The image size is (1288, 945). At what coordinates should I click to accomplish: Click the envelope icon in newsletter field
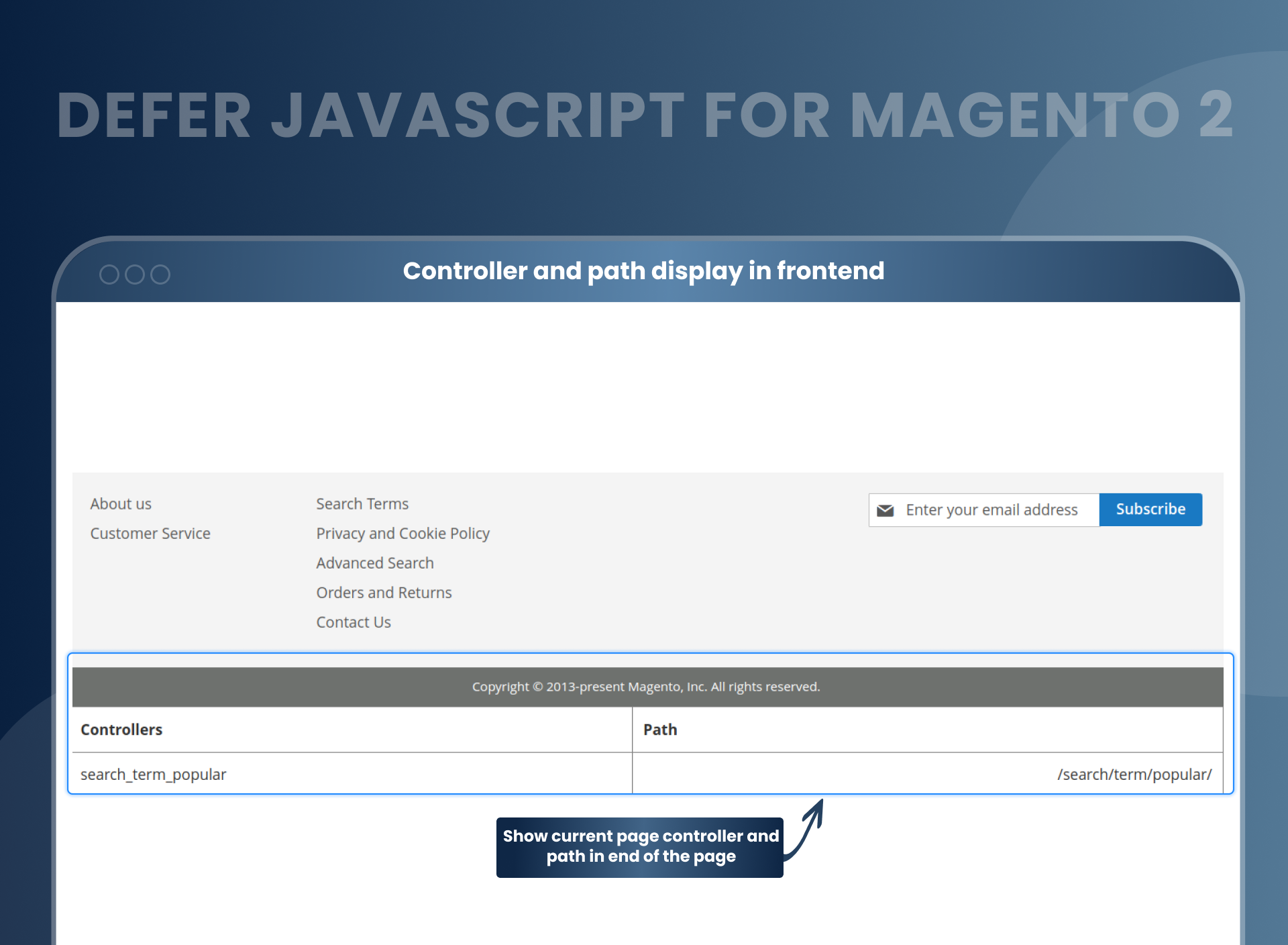coord(885,511)
